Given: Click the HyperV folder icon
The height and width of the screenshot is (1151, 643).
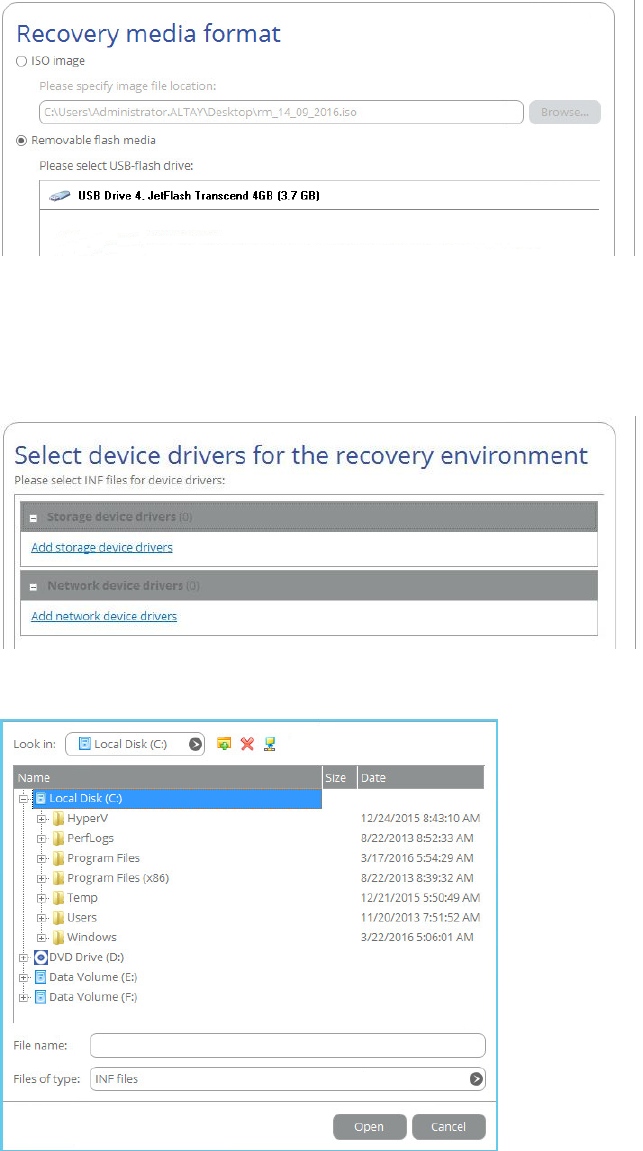Looking at the screenshot, I should click(x=58, y=818).
